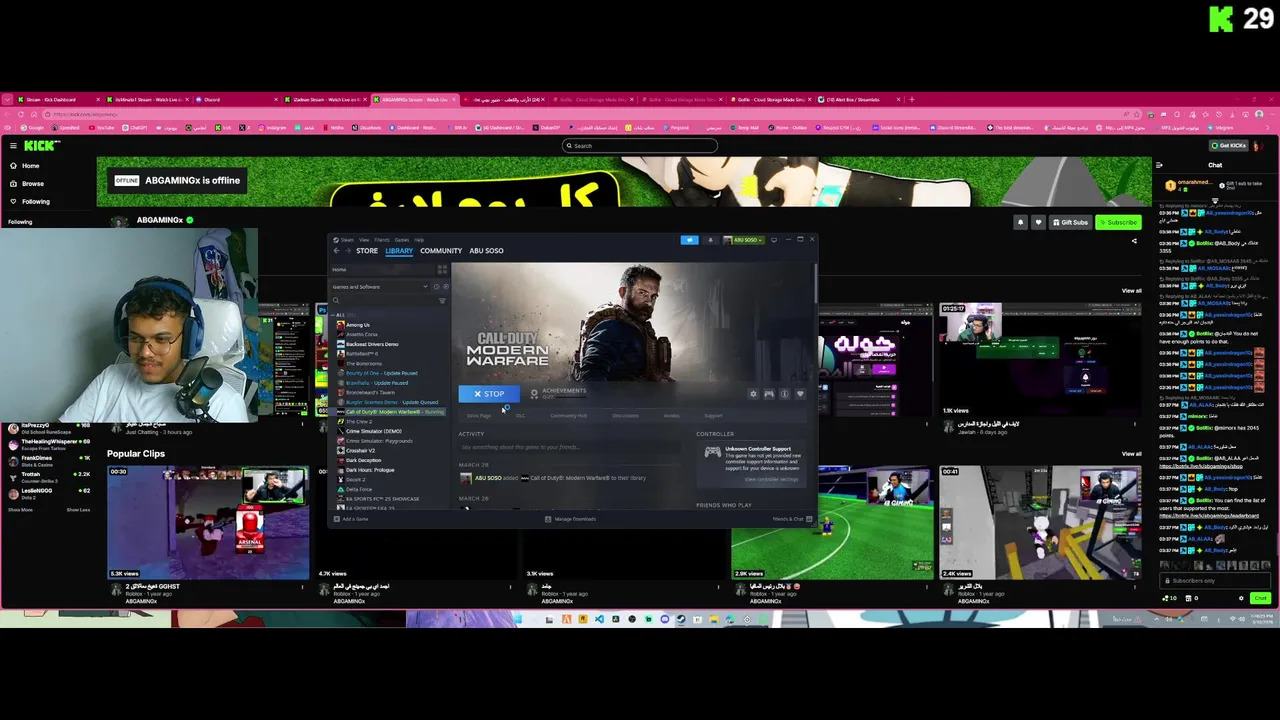The width and height of the screenshot is (1280, 720).
Task: Open the ABU SOSO profile tab in Steam
Action: click(x=486, y=251)
